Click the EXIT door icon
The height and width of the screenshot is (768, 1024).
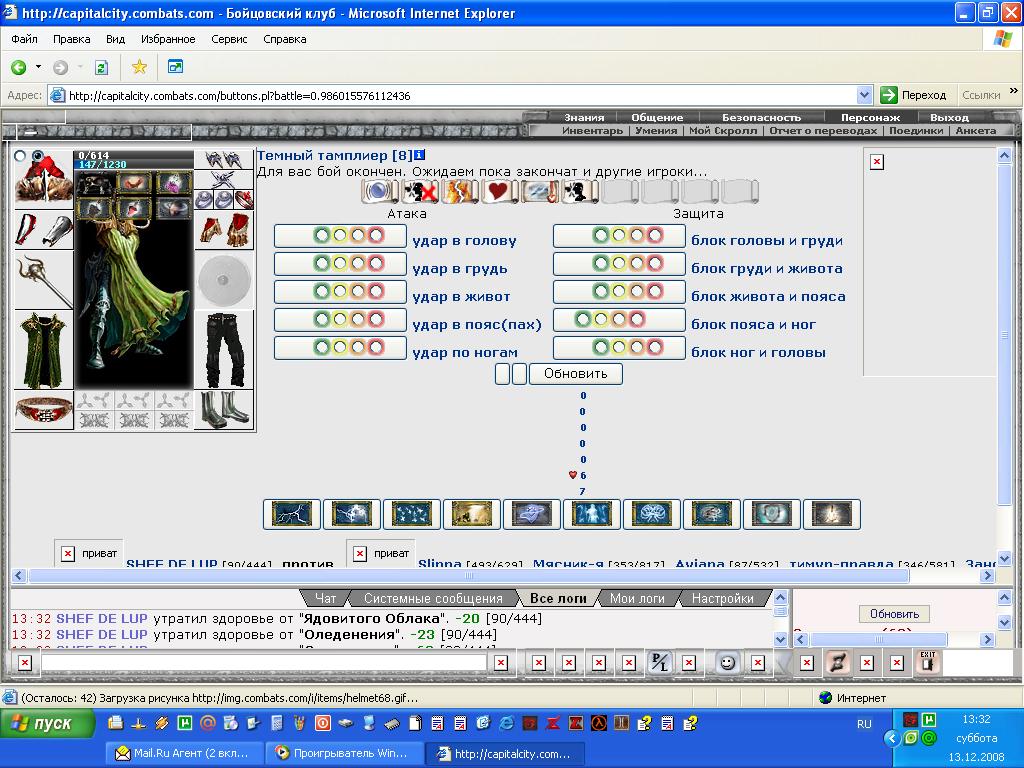[x=927, y=663]
